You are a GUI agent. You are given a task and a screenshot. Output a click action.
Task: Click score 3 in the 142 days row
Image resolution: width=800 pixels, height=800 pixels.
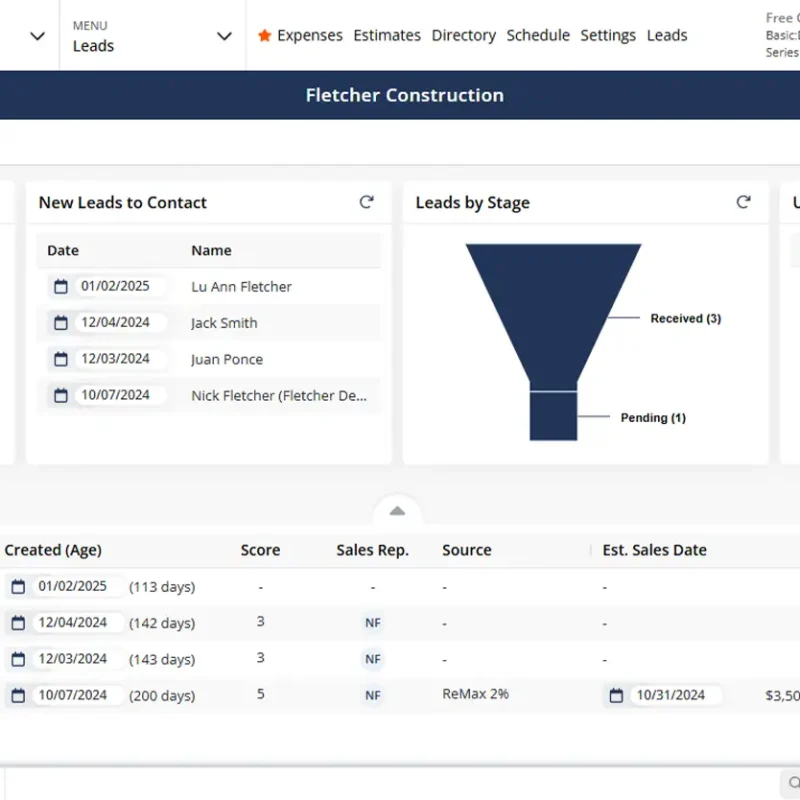tap(260, 621)
